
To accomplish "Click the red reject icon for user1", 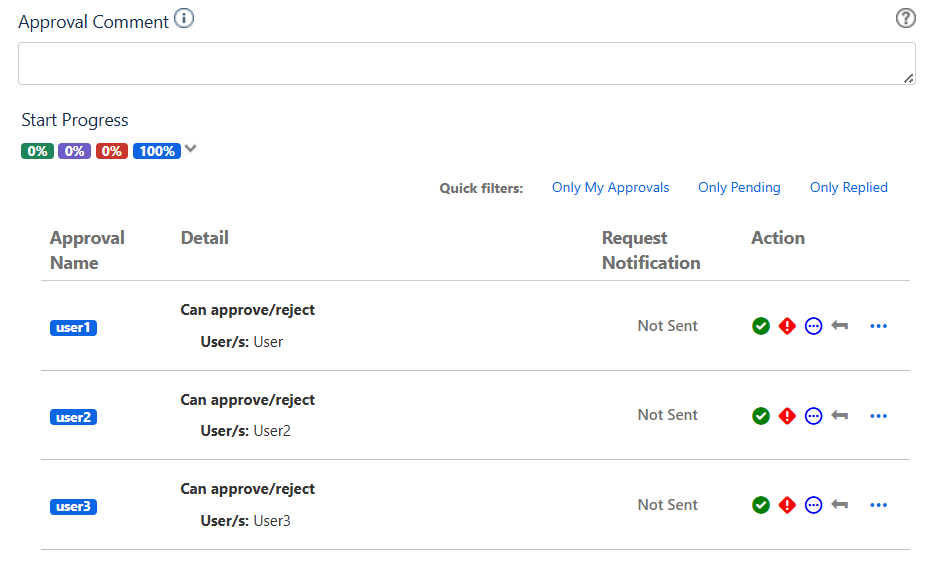I will coord(787,326).
